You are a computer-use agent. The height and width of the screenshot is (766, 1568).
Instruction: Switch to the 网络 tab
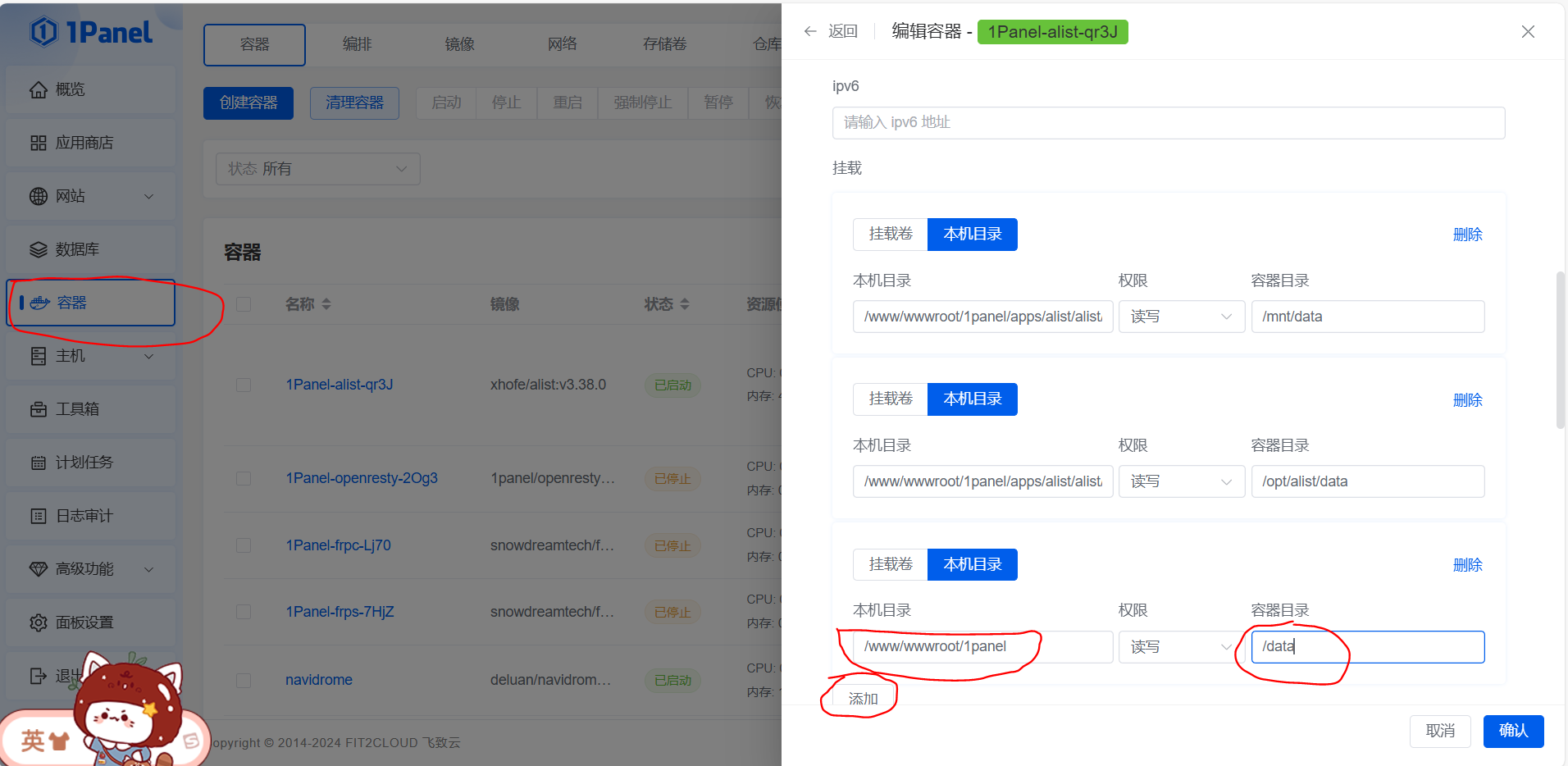562,44
